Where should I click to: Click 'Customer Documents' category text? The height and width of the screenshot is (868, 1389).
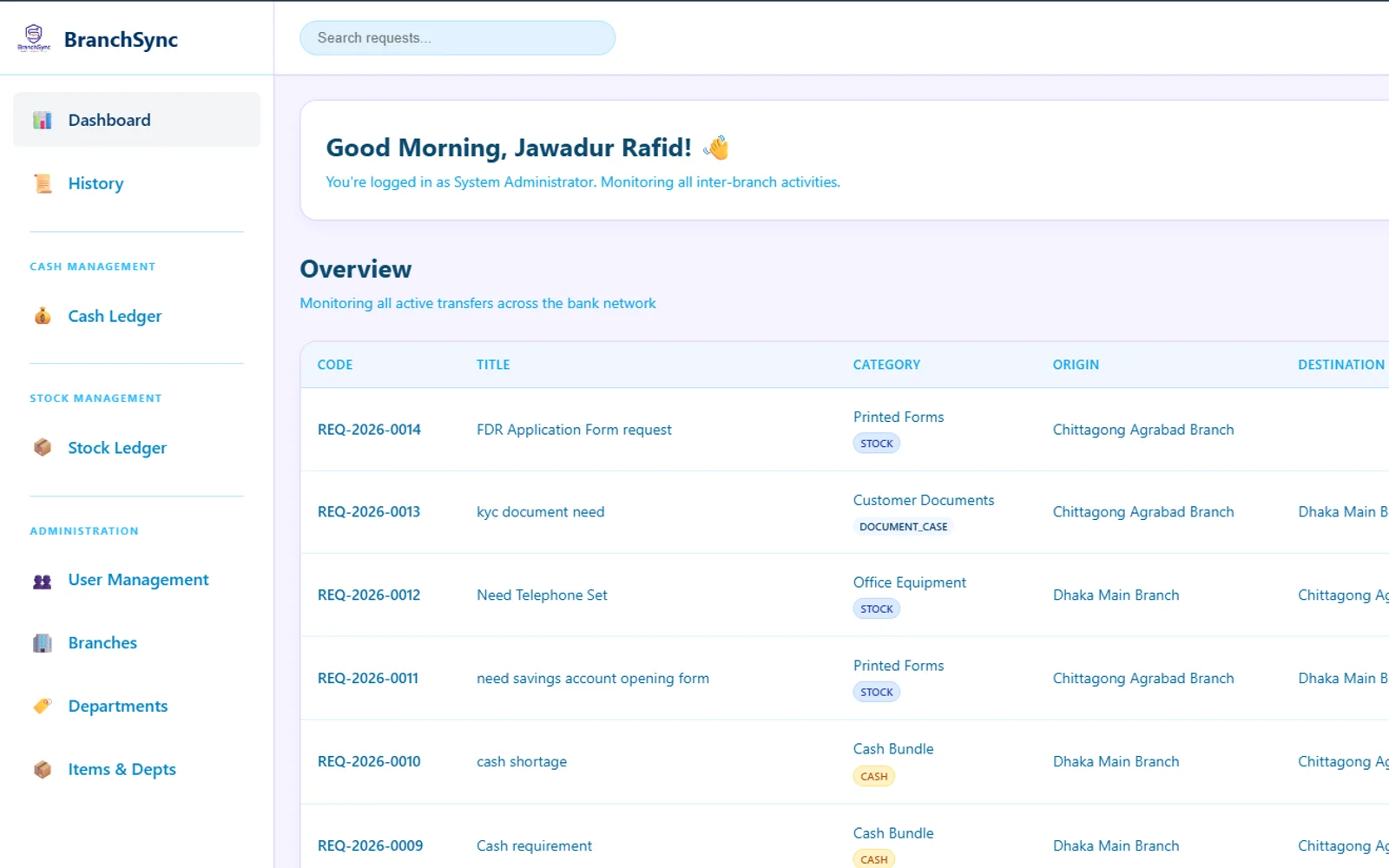click(924, 501)
